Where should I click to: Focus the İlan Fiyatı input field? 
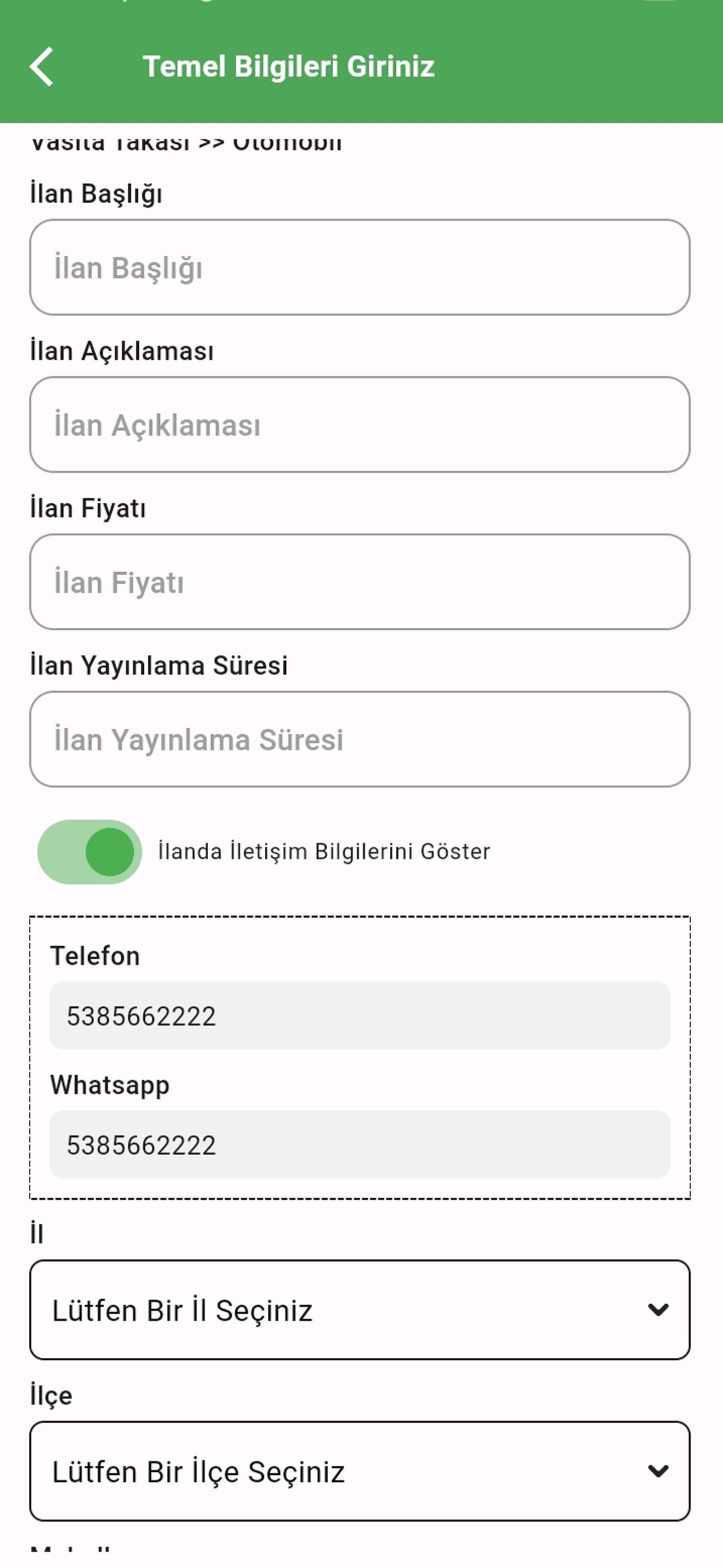click(x=359, y=582)
